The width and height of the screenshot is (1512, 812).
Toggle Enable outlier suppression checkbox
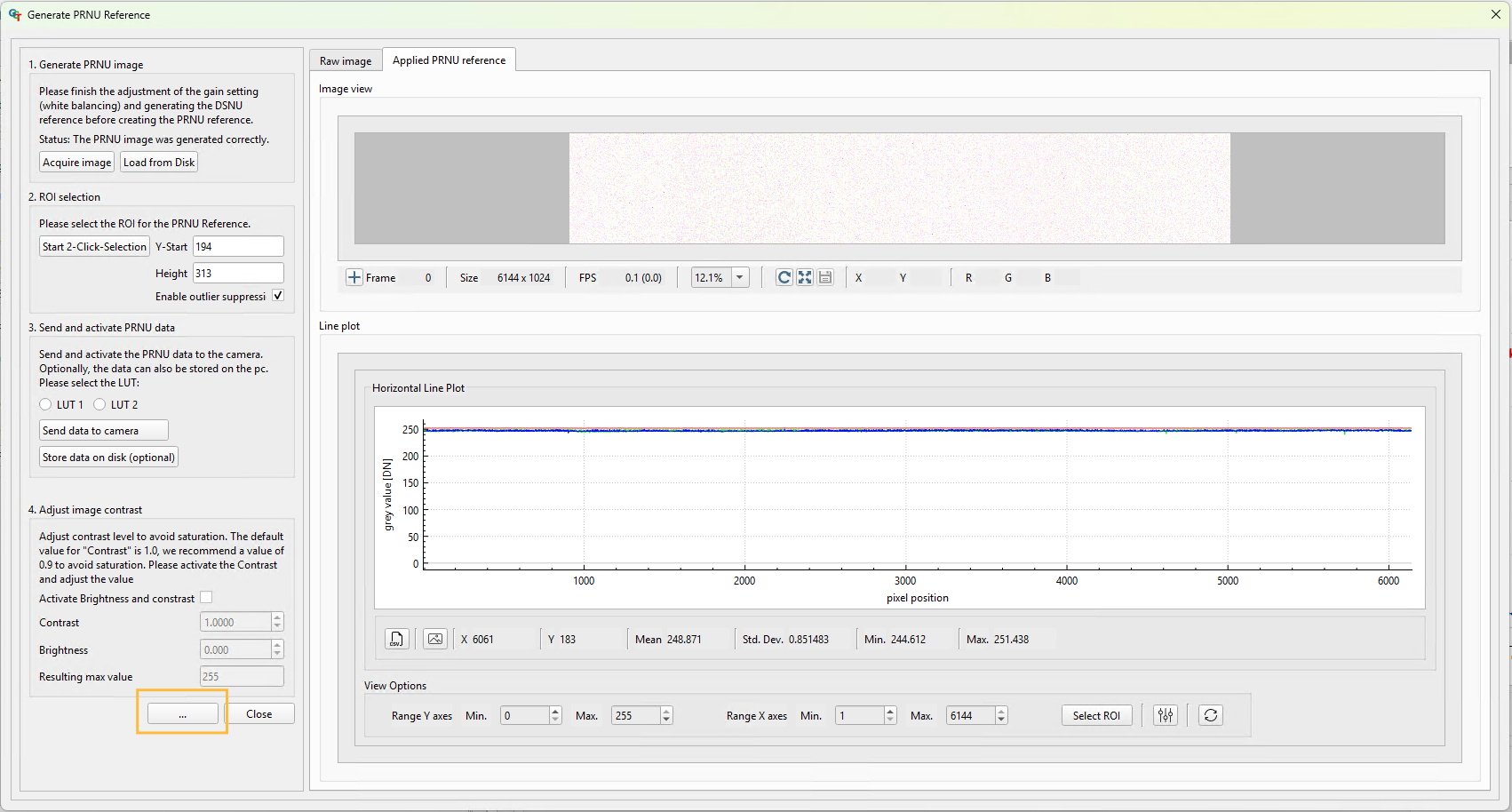278,296
